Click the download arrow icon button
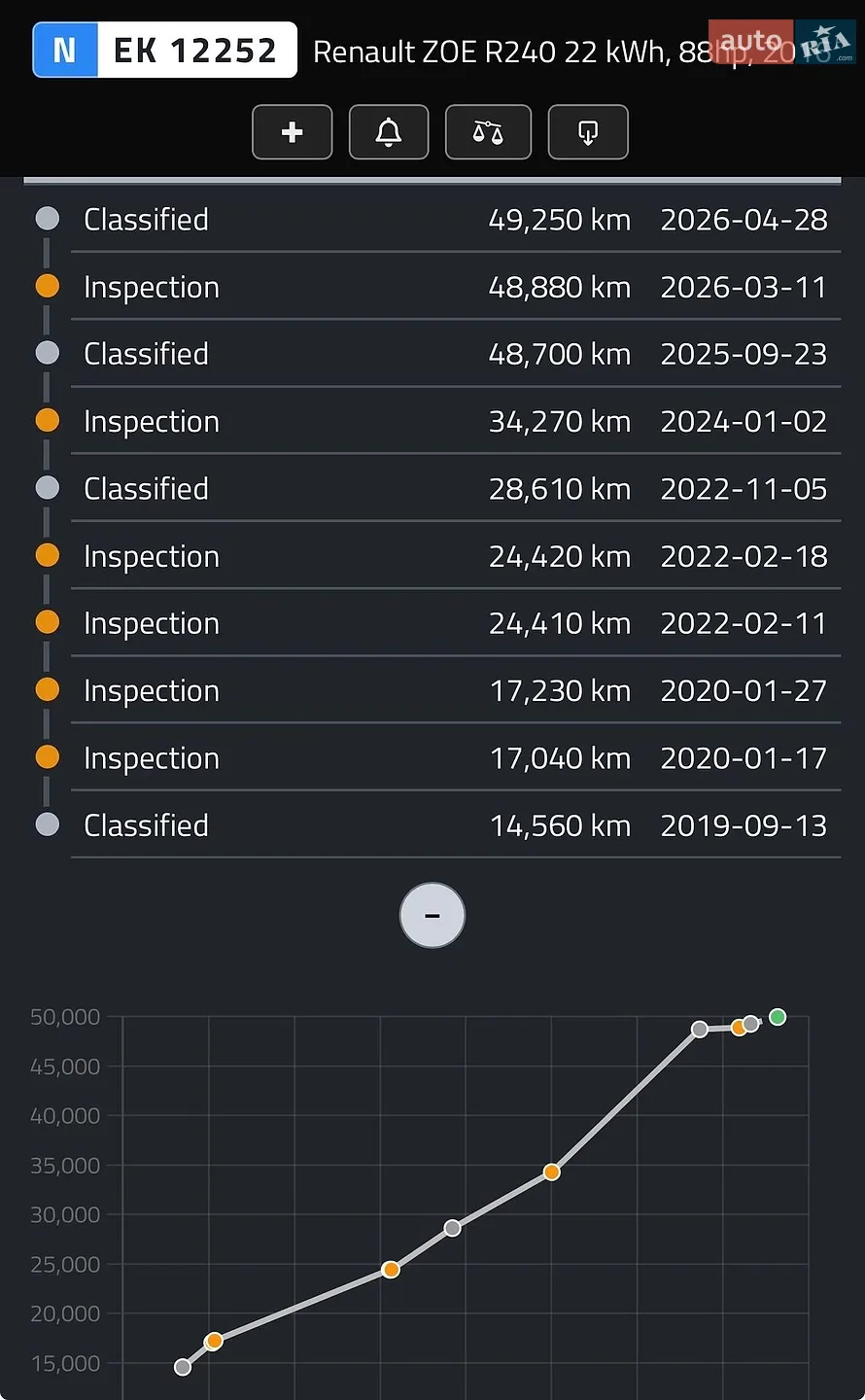Viewport: 865px width, 1400px height. 588,132
